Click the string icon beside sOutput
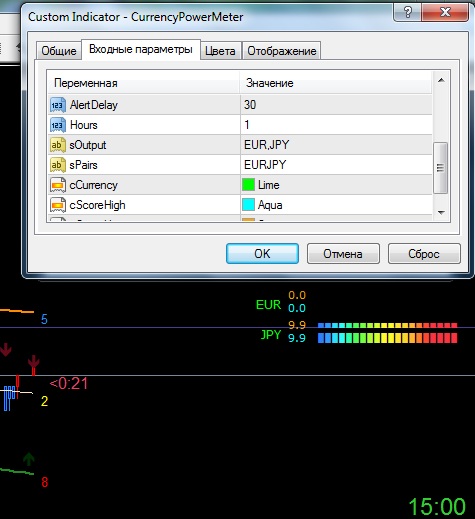 click(x=57, y=145)
